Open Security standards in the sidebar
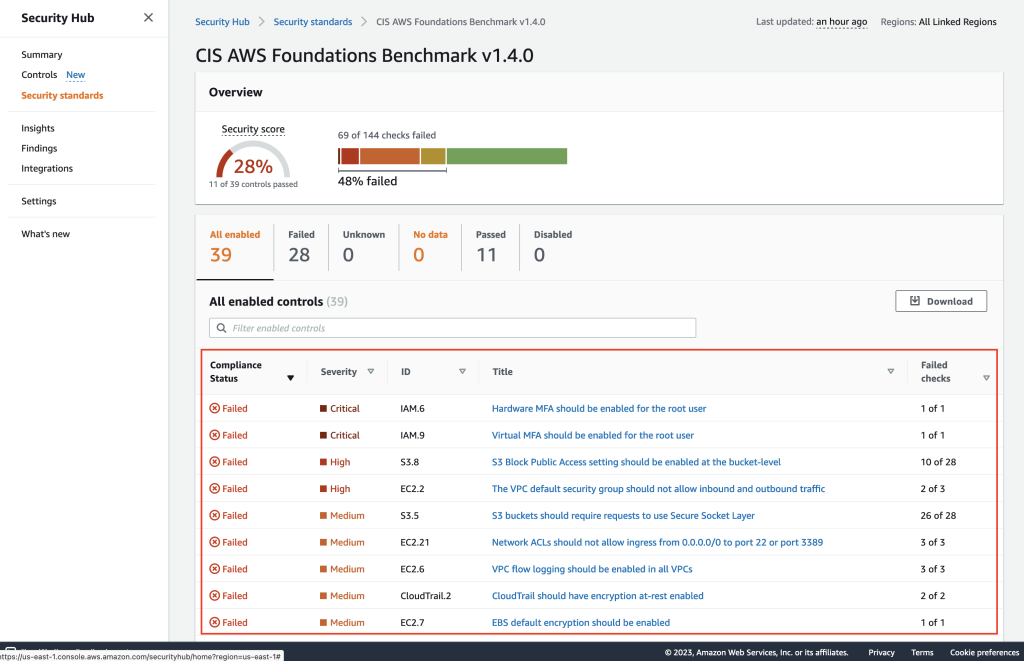 pyautogui.click(x=62, y=95)
